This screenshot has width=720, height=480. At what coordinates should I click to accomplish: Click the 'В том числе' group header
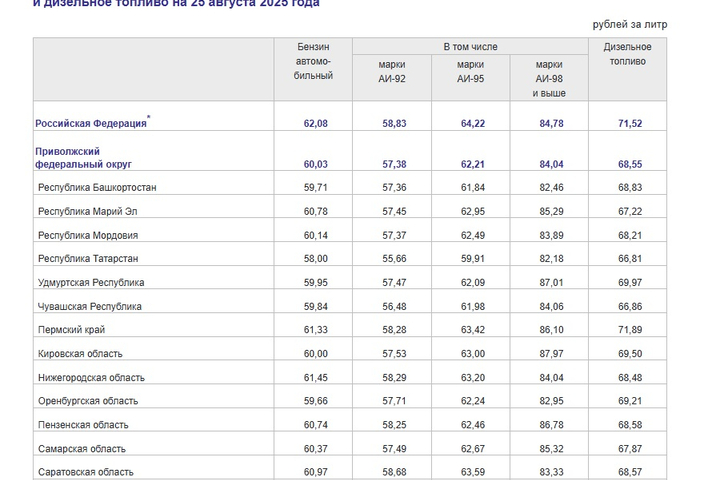(x=470, y=47)
